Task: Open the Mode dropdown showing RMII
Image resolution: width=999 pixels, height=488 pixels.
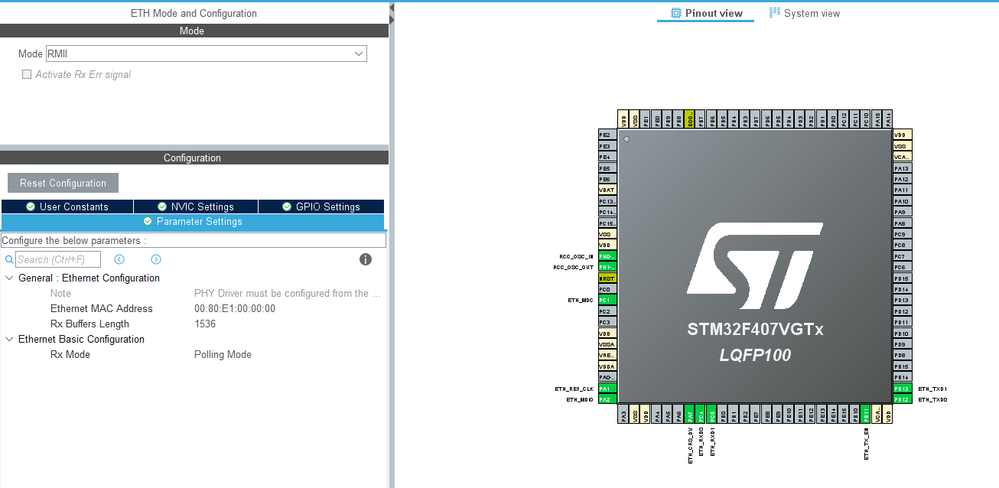Action: point(206,54)
